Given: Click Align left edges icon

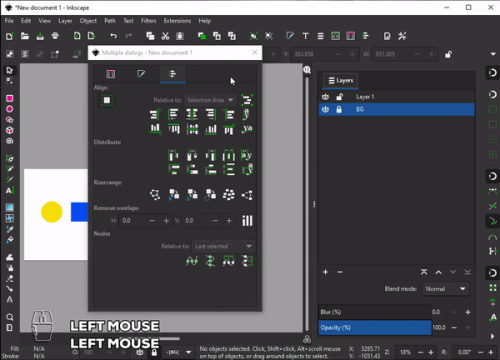Looking at the screenshot, I should (174, 115).
